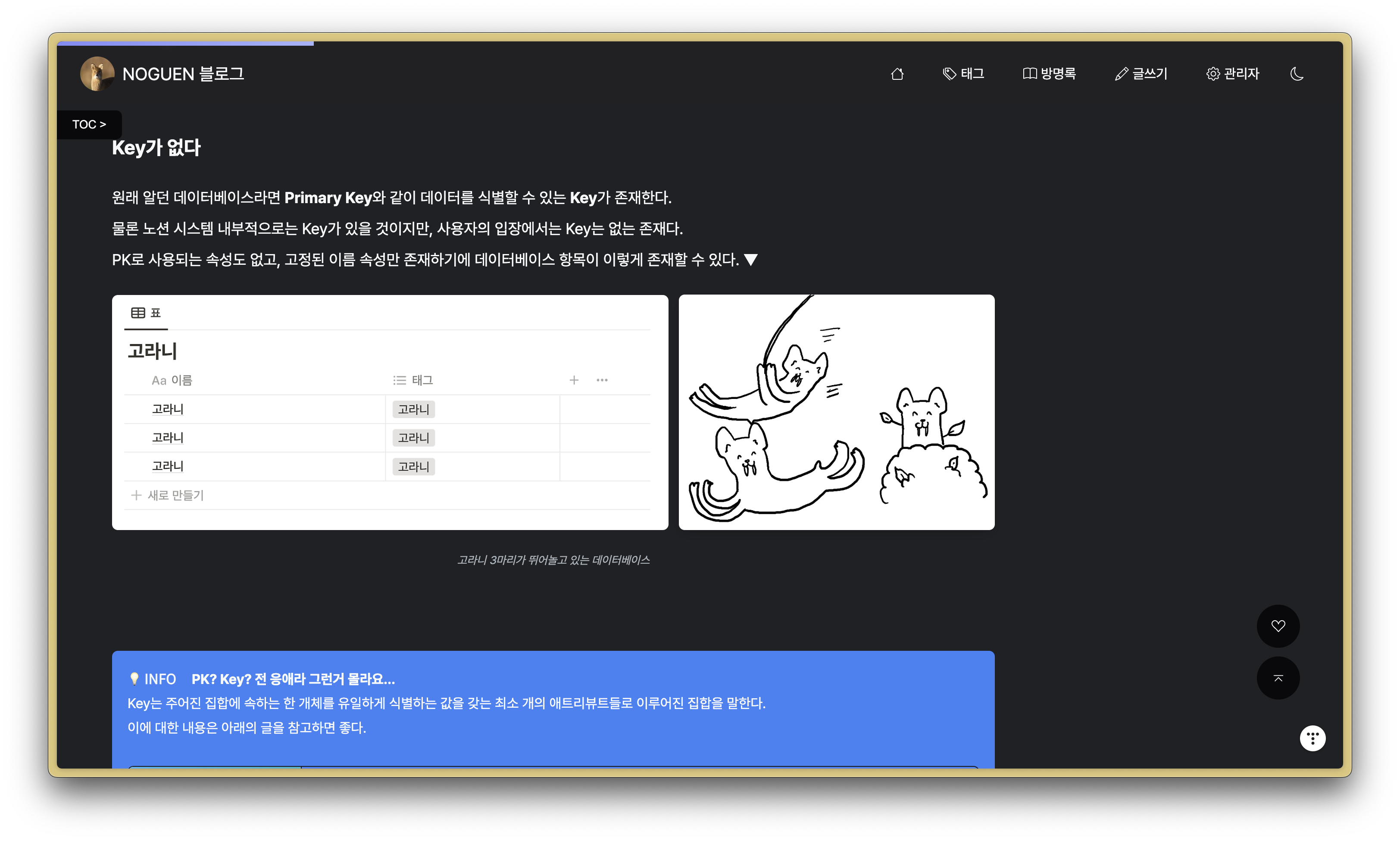
Task: Like the post with heart button
Action: 1278,626
